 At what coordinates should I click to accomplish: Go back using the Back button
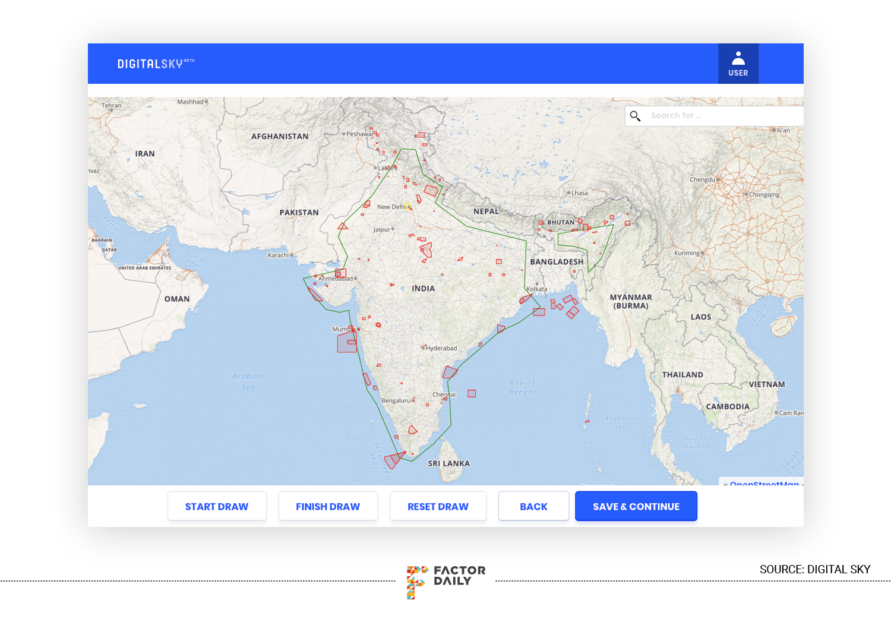[533, 507]
